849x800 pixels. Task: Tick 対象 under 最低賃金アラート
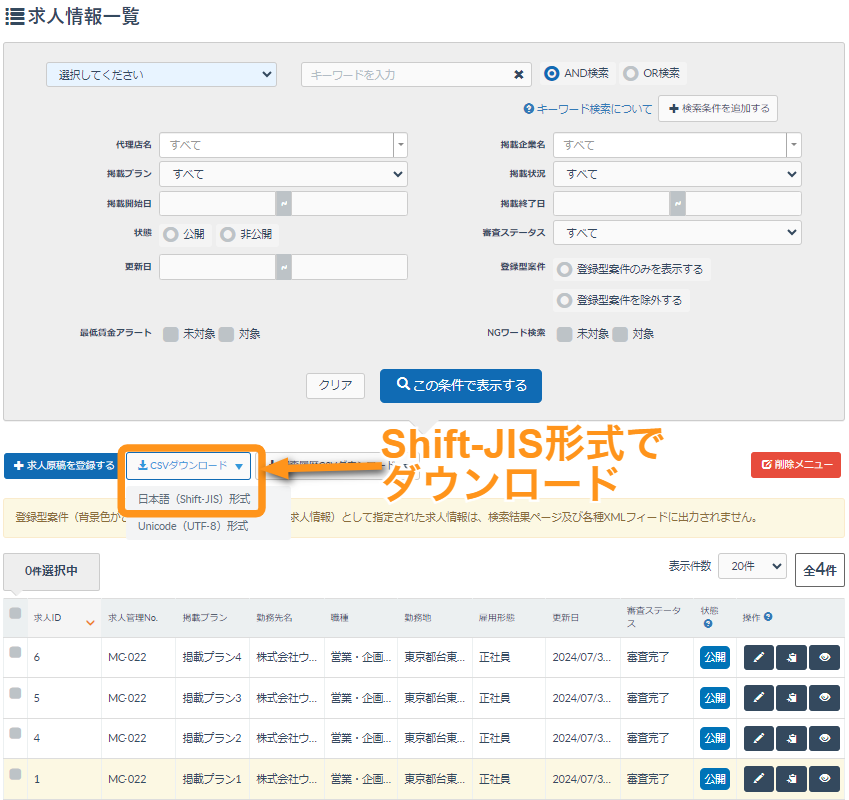pos(226,334)
